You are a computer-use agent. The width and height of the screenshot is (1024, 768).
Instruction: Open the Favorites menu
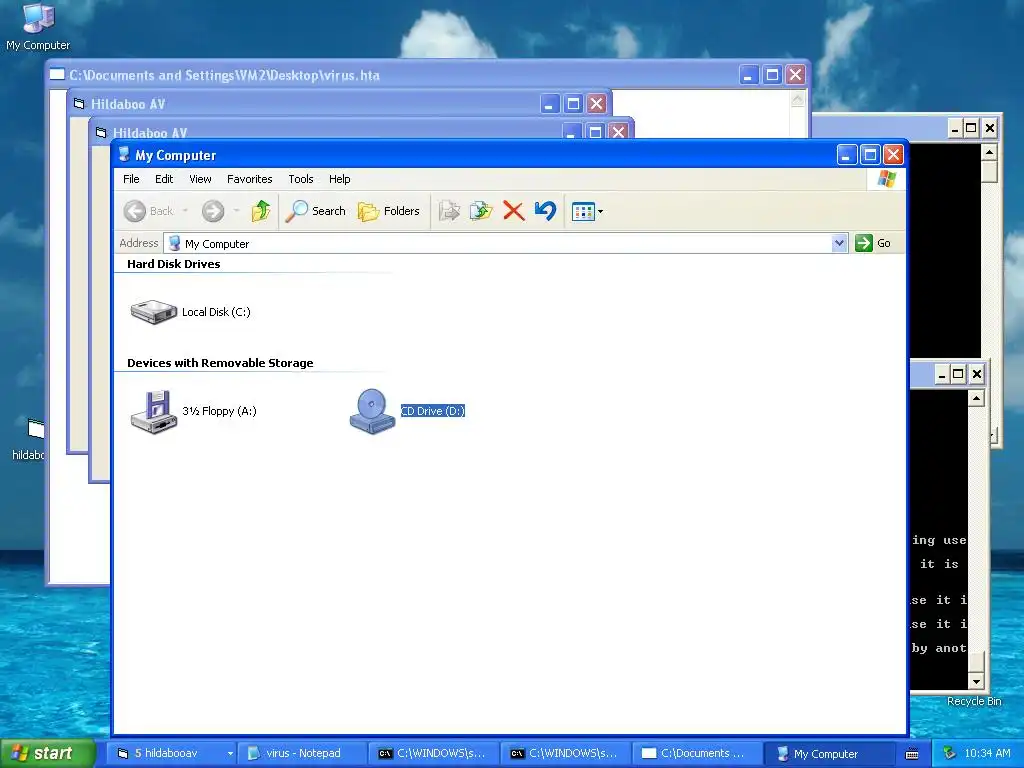(249, 179)
